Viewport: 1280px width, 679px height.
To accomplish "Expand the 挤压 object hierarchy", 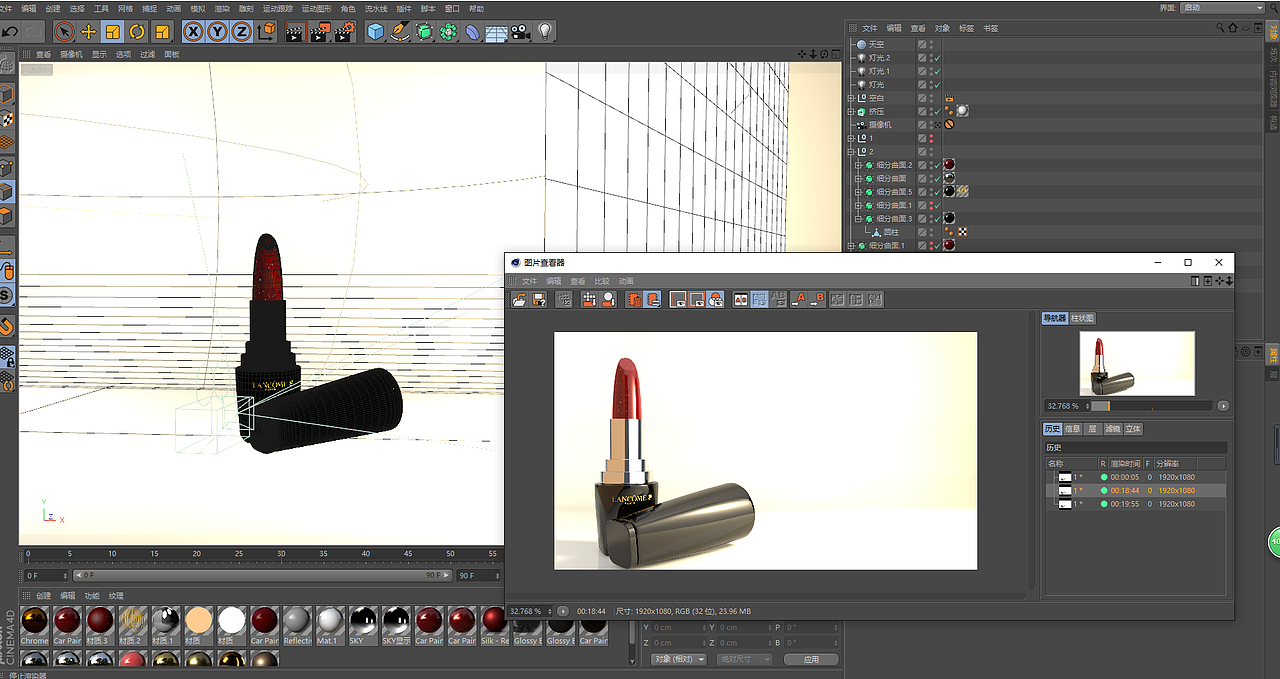I will click(x=851, y=111).
